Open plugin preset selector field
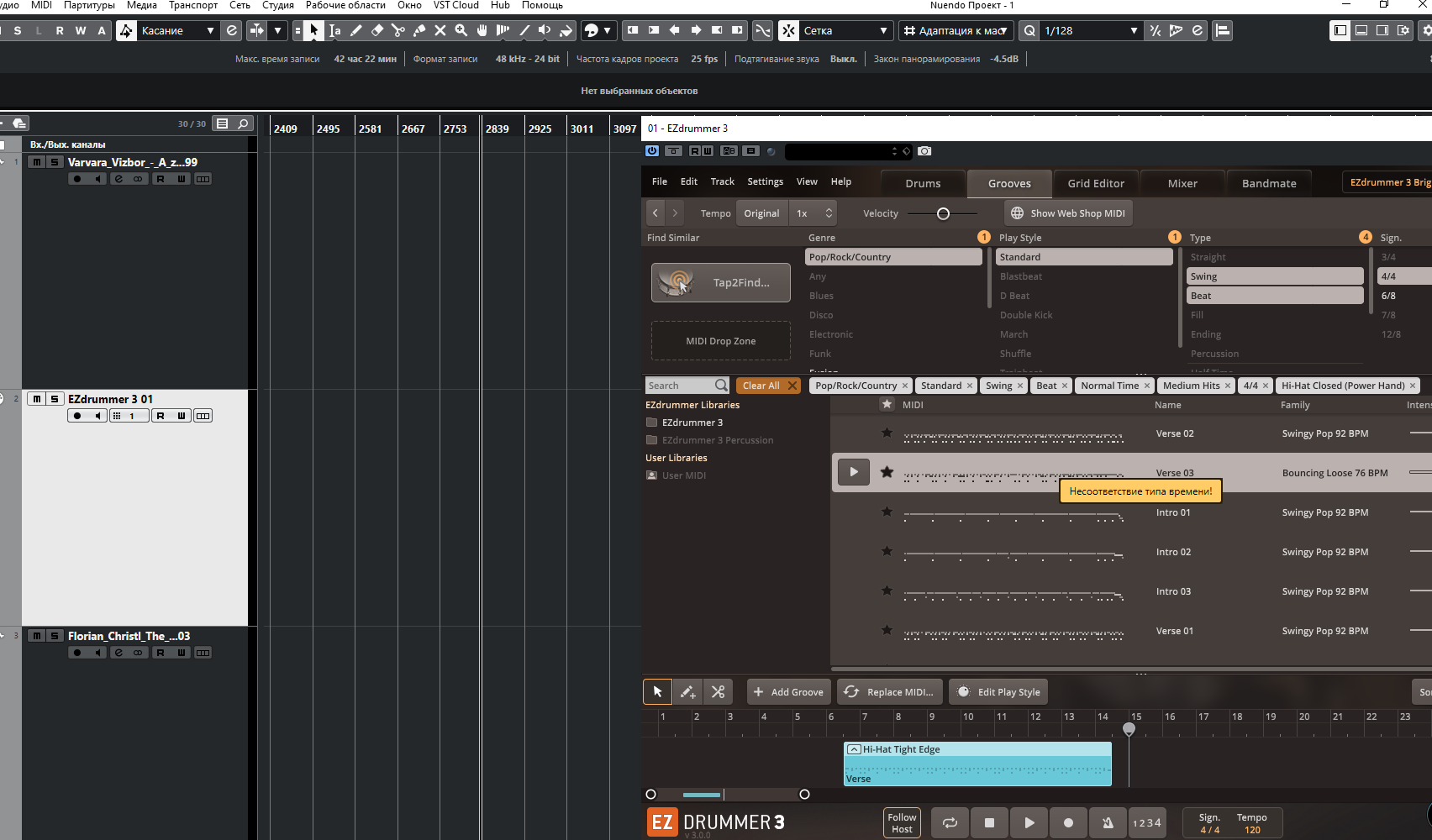 848,151
